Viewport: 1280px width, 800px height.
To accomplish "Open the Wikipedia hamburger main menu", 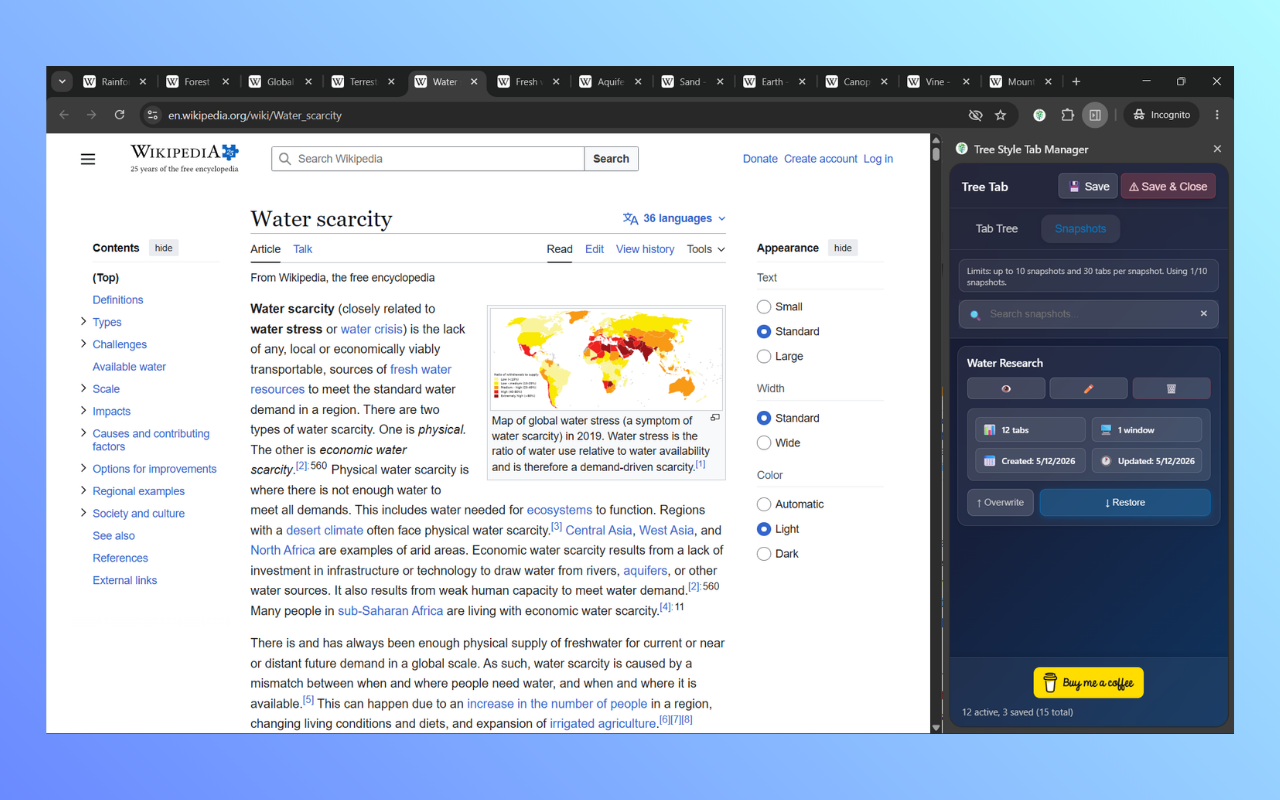I will 88,159.
